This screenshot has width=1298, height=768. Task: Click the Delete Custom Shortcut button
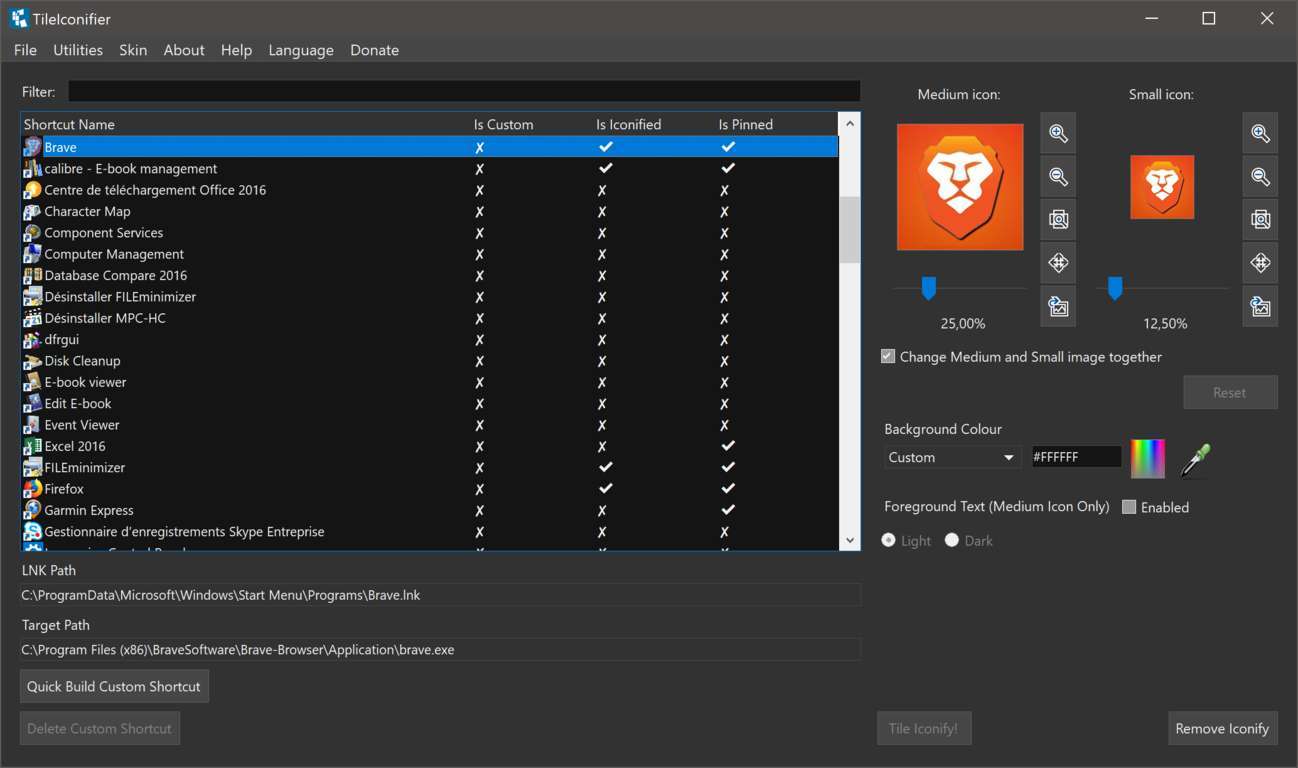[100, 728]
